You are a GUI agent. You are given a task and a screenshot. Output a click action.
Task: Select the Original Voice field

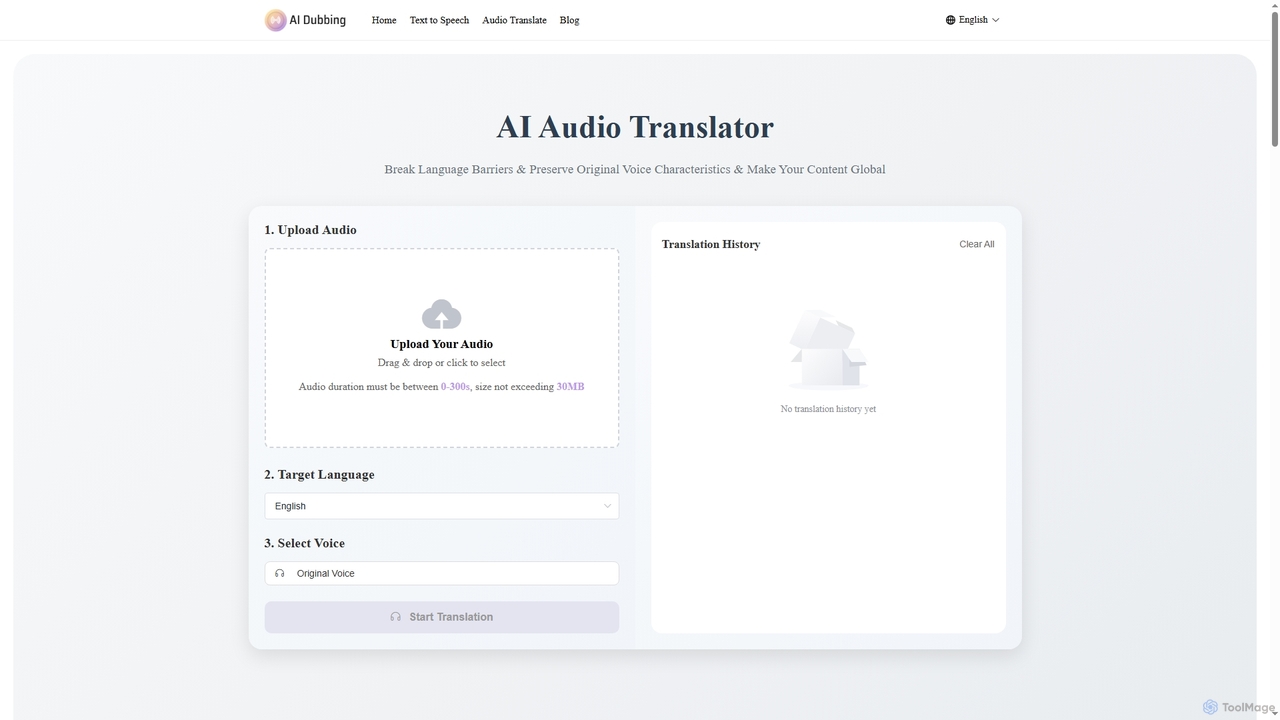tap(441, 573)
